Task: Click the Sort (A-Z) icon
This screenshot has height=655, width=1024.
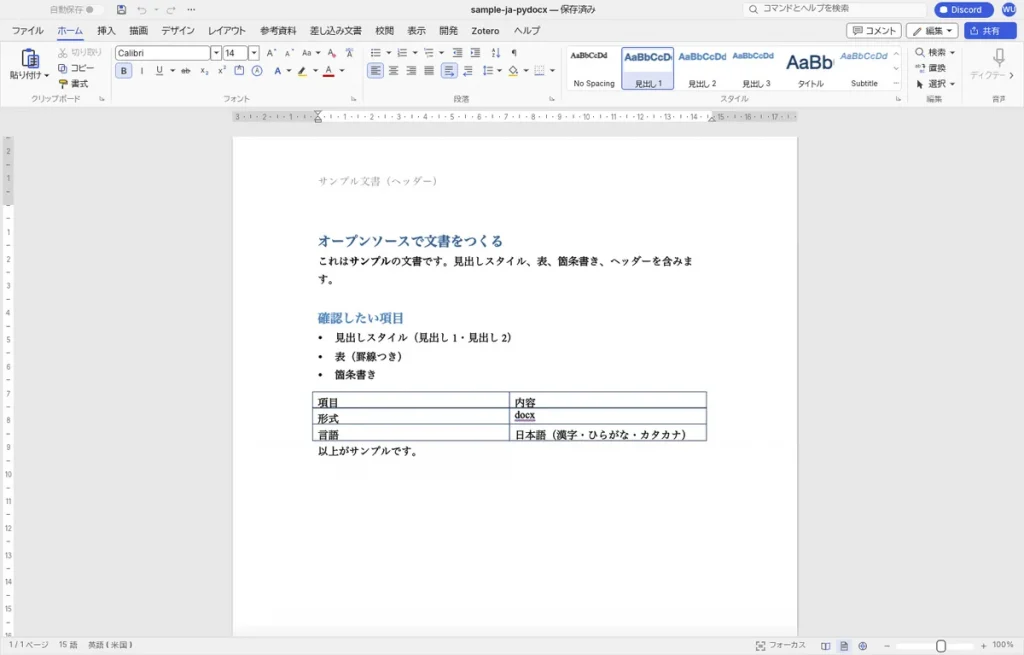Action: (x=496, y=53)
